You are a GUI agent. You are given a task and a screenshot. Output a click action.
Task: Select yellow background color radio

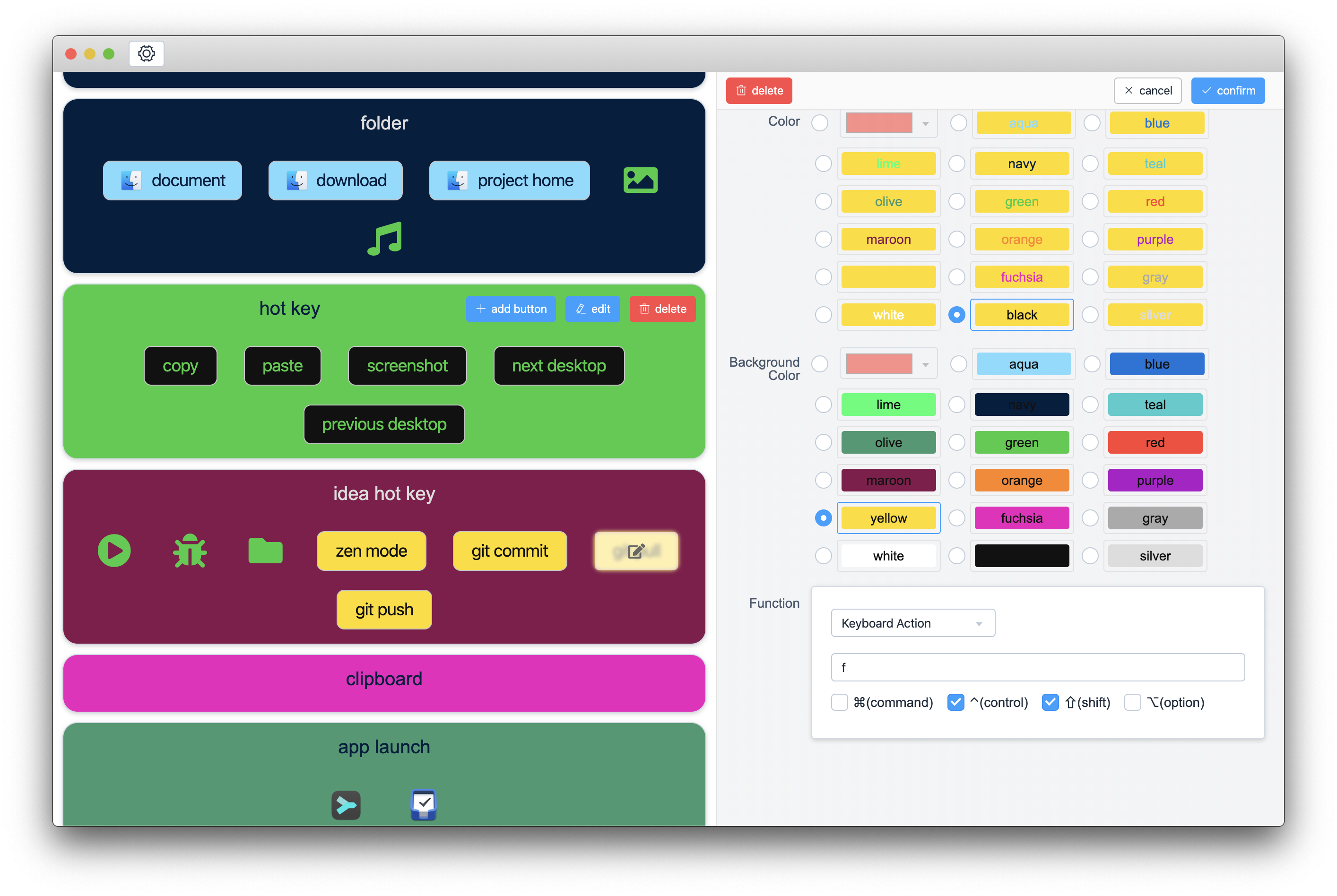pos(823,518)
